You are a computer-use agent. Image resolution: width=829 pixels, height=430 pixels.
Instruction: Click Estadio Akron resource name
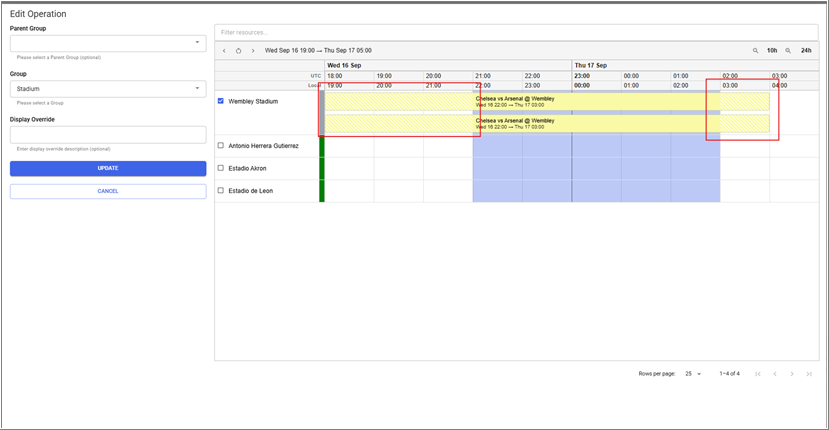point(247,169)
